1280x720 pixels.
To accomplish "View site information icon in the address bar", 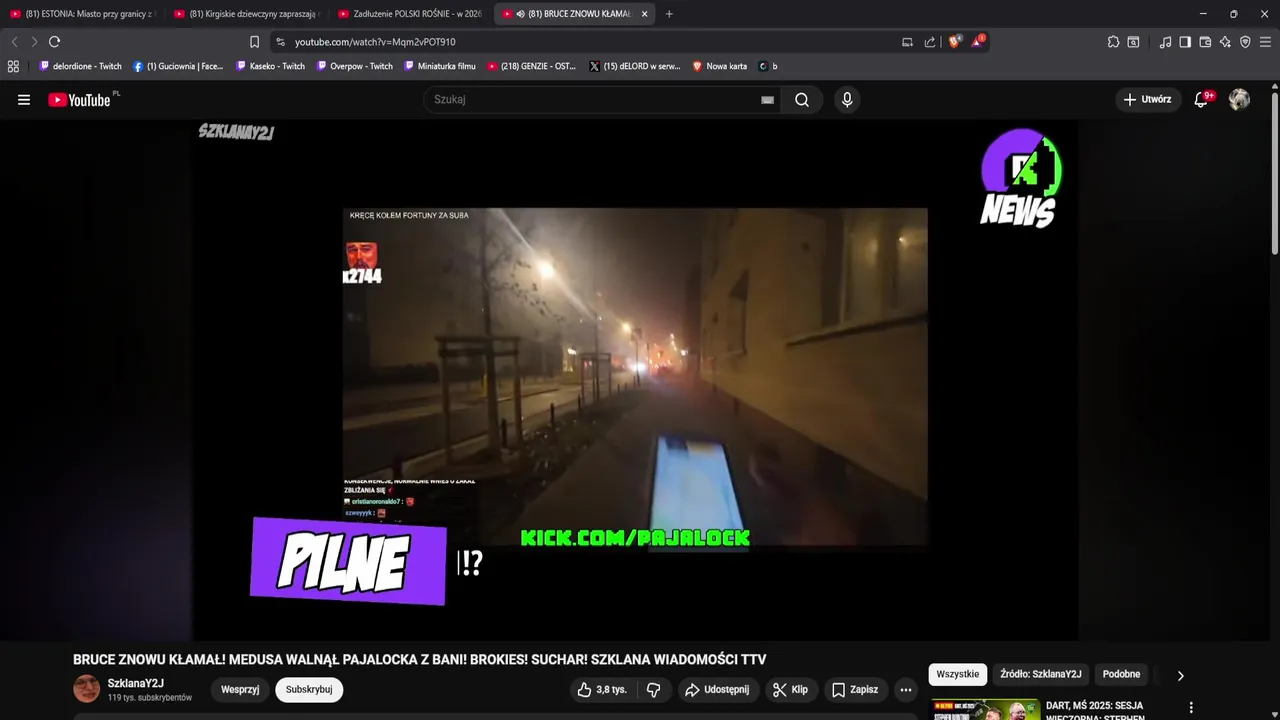I will pyautogui.click(x=280, y=42).
